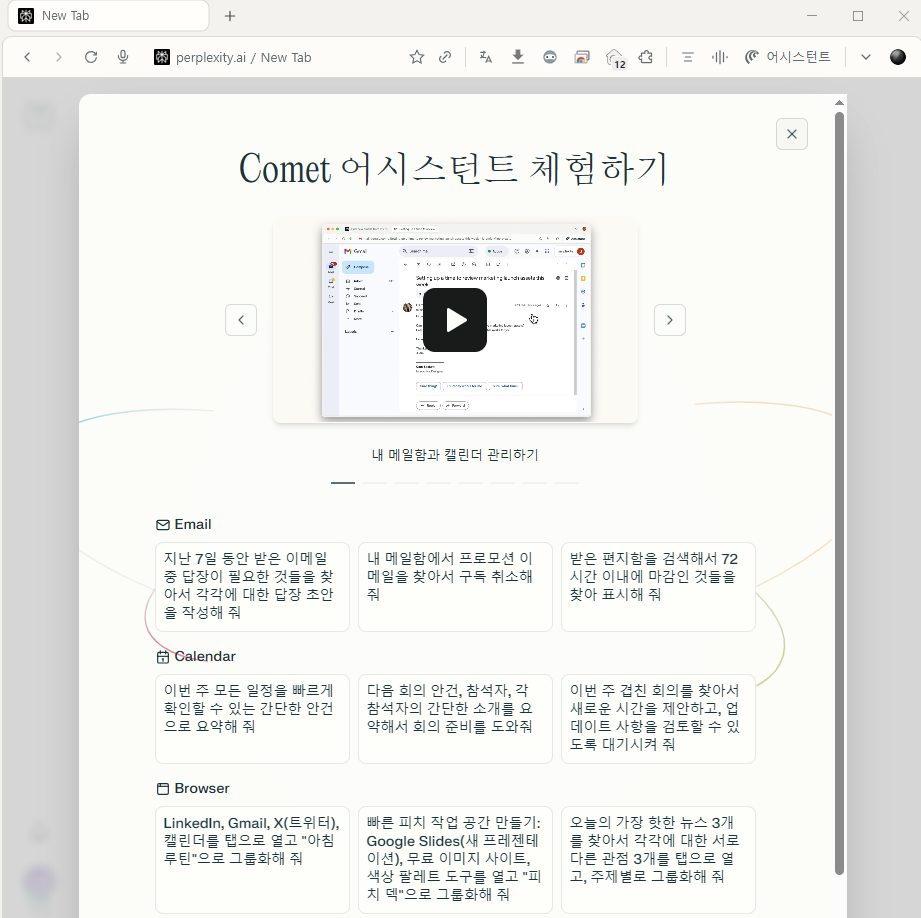Jump to the last carousel indicator dash

coord(567,483)
